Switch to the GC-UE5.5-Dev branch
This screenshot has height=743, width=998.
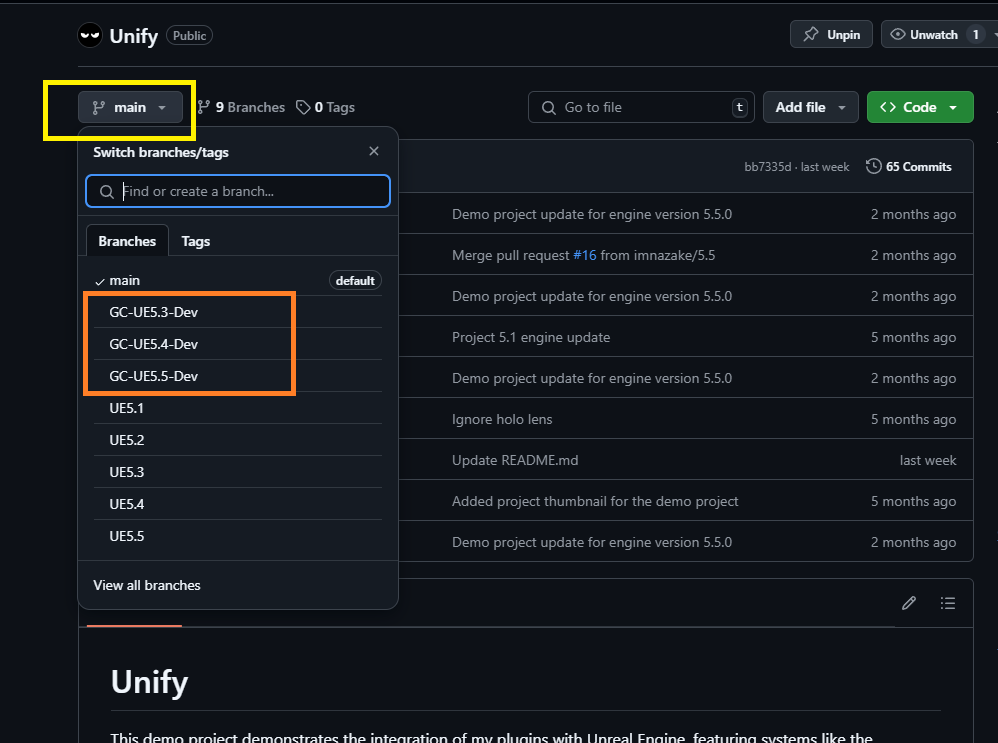238,376
